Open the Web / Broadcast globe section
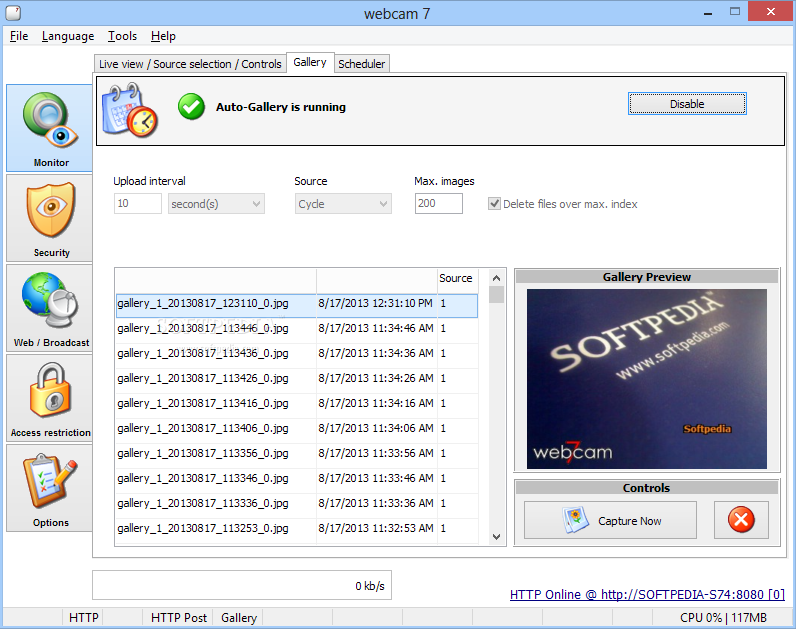 point(50,308)
